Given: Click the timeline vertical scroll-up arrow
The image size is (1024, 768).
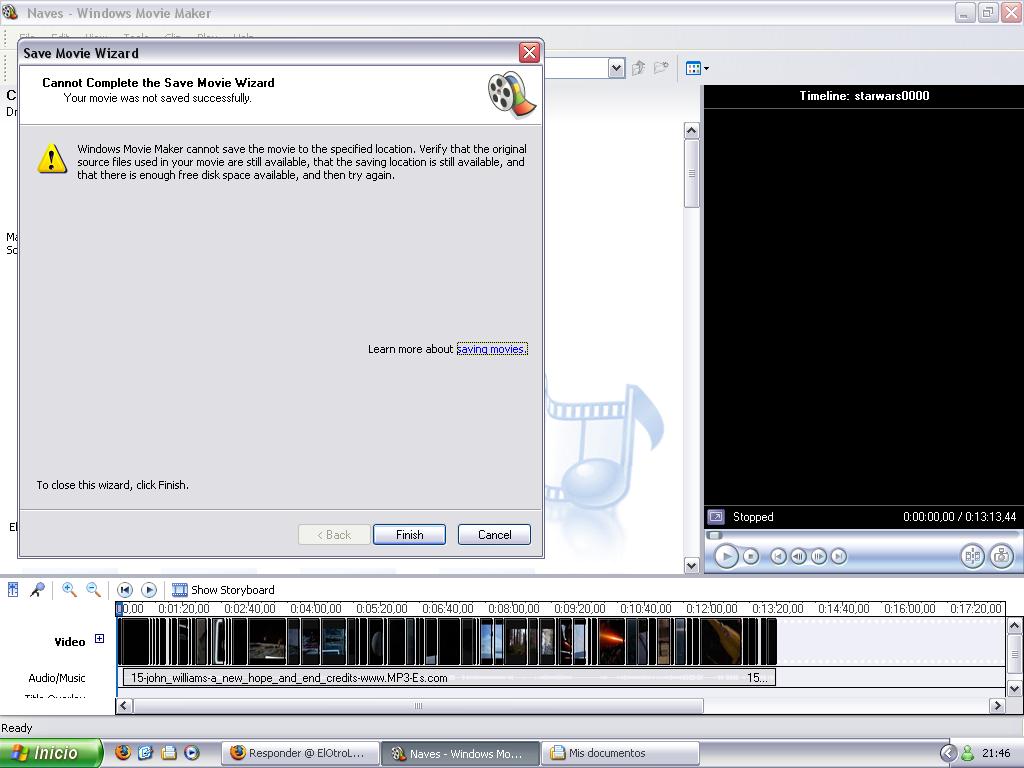Looking at the screenshot, I should (x=1014, y=626).
